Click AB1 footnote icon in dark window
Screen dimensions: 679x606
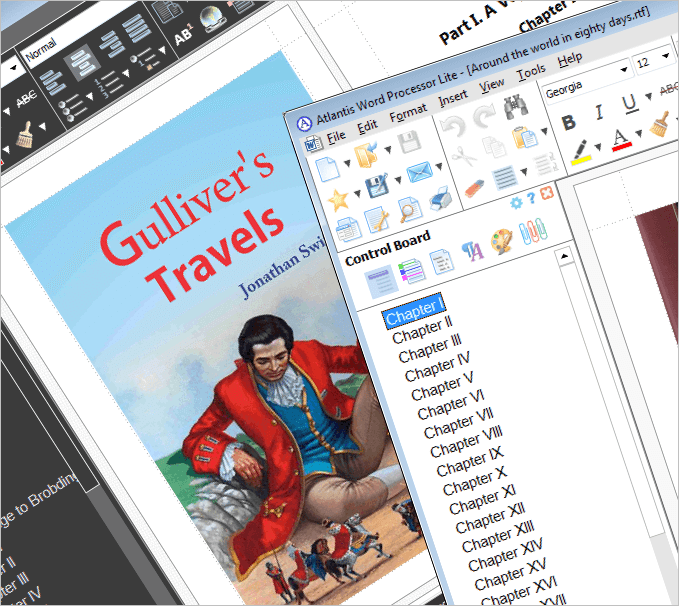[183, 36]
